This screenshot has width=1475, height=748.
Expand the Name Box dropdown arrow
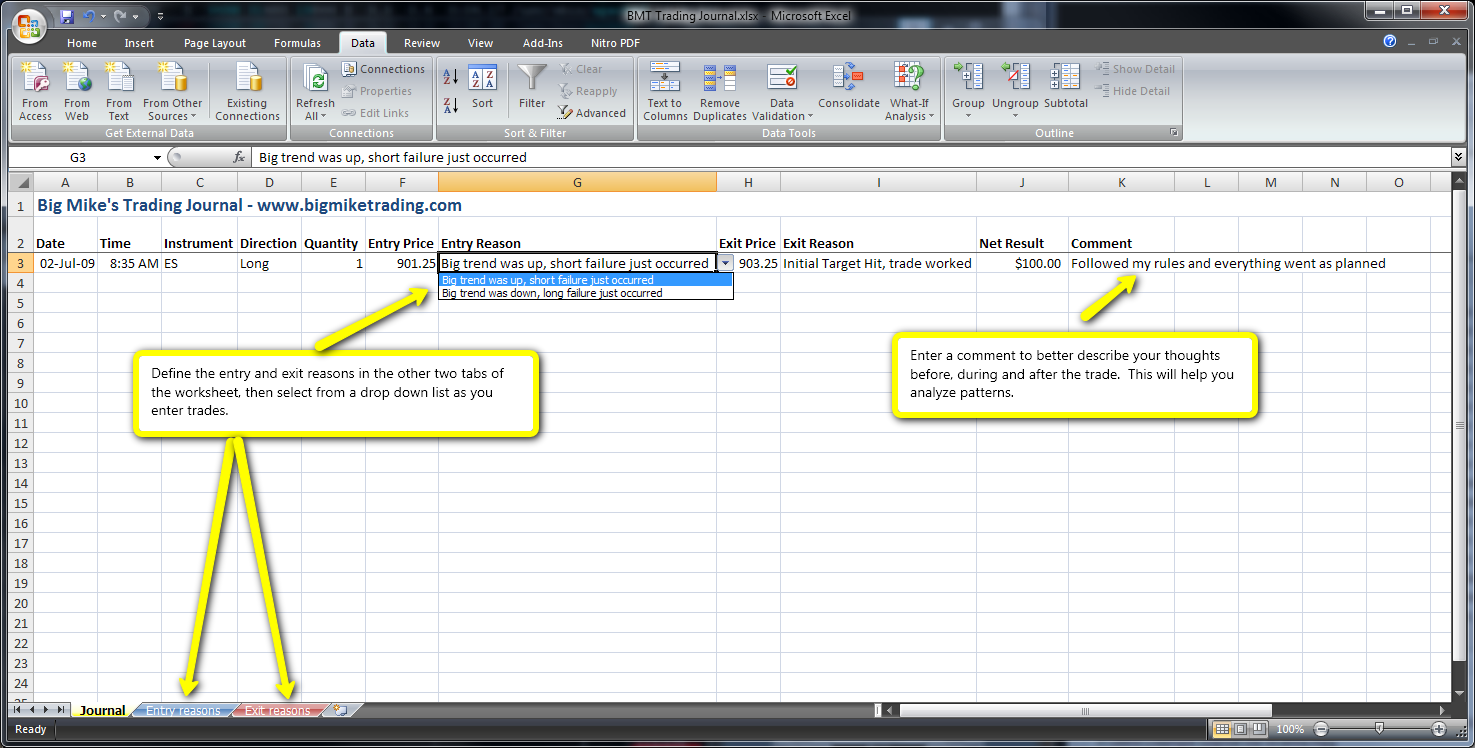157,158
